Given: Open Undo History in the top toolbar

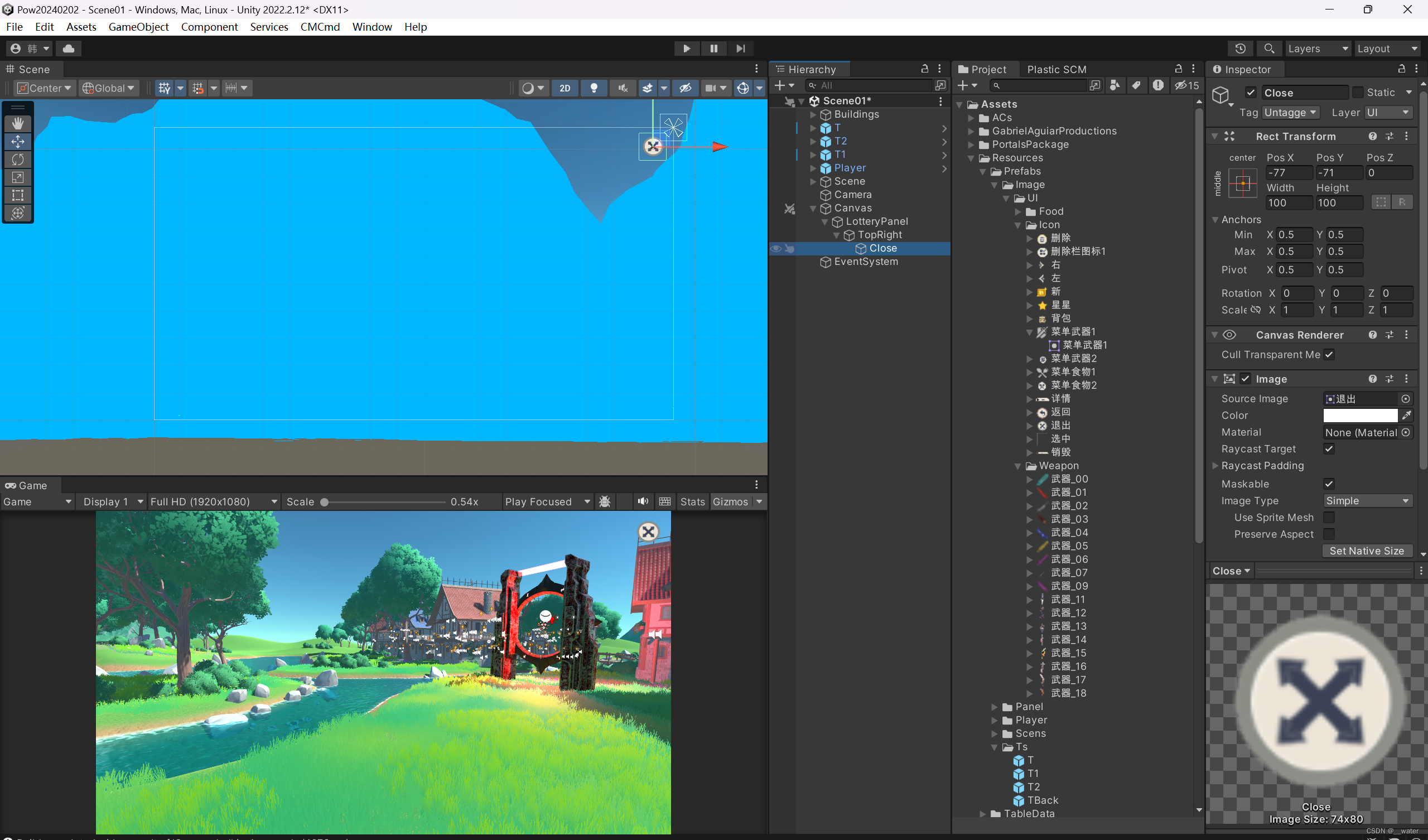Looking at the screenshot, I should 1241,48.
